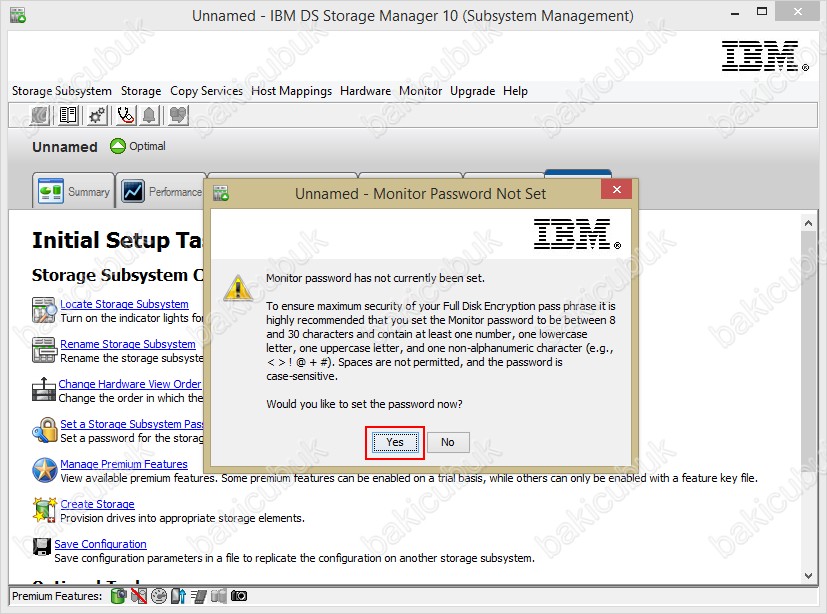827x614 pixels.
Task: Click the book-shaped toolbar icon
Action: 69,115
